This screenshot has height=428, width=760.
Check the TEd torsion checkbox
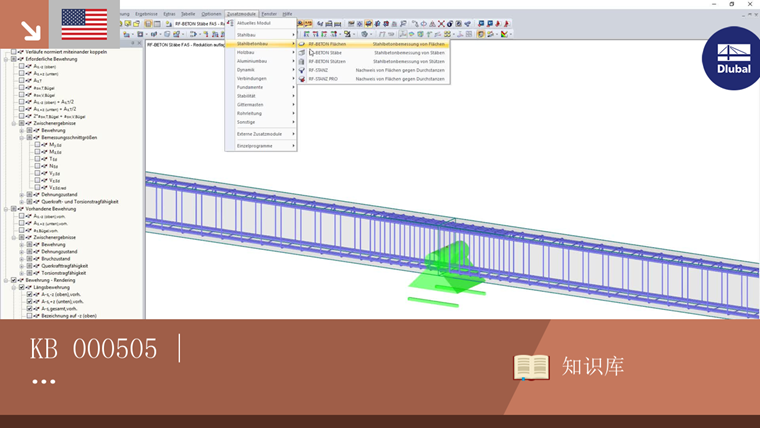pos(37,159)
